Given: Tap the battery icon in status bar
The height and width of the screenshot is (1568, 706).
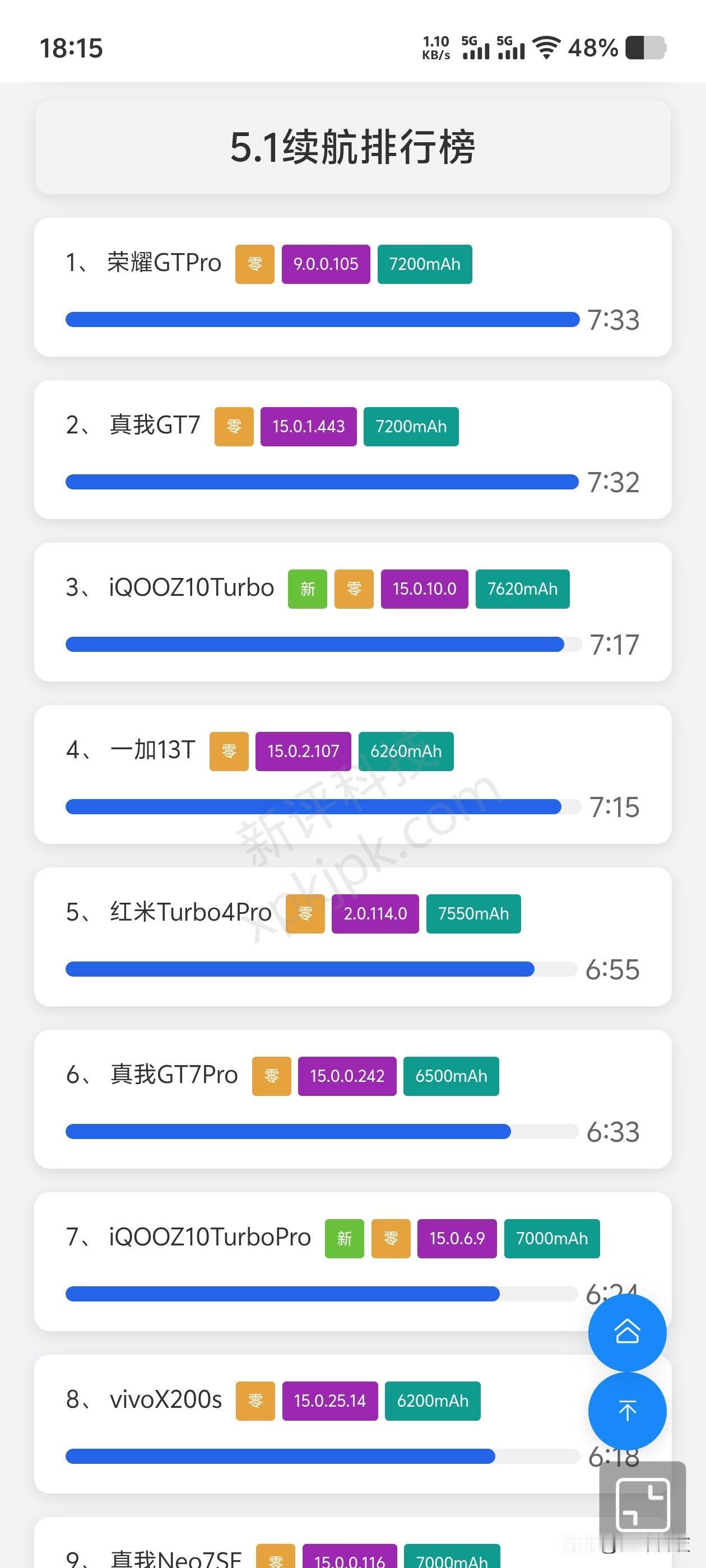Looking at the screenshot, I should coord(645,48).
